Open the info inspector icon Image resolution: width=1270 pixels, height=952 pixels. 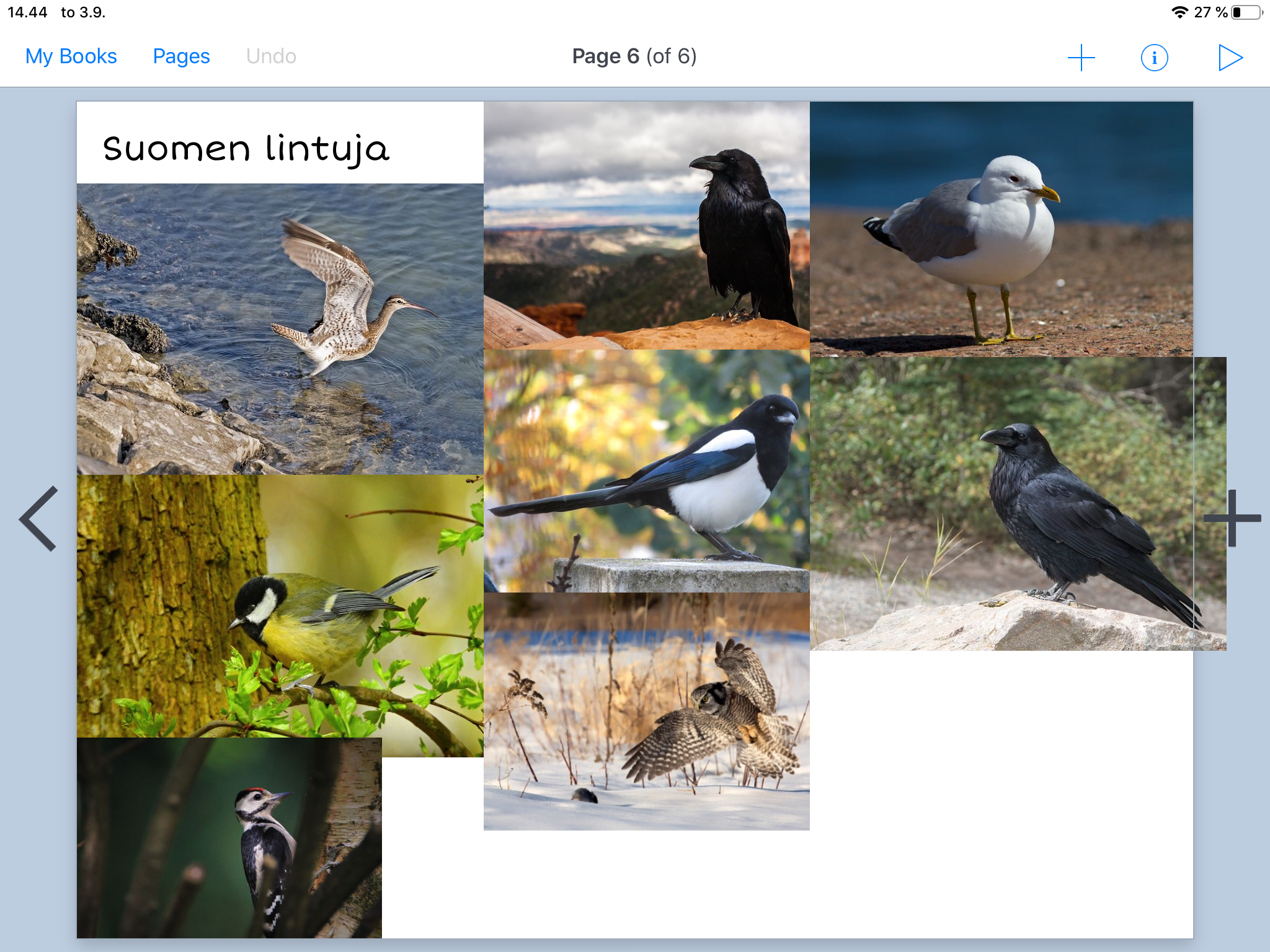(1154, 58)
